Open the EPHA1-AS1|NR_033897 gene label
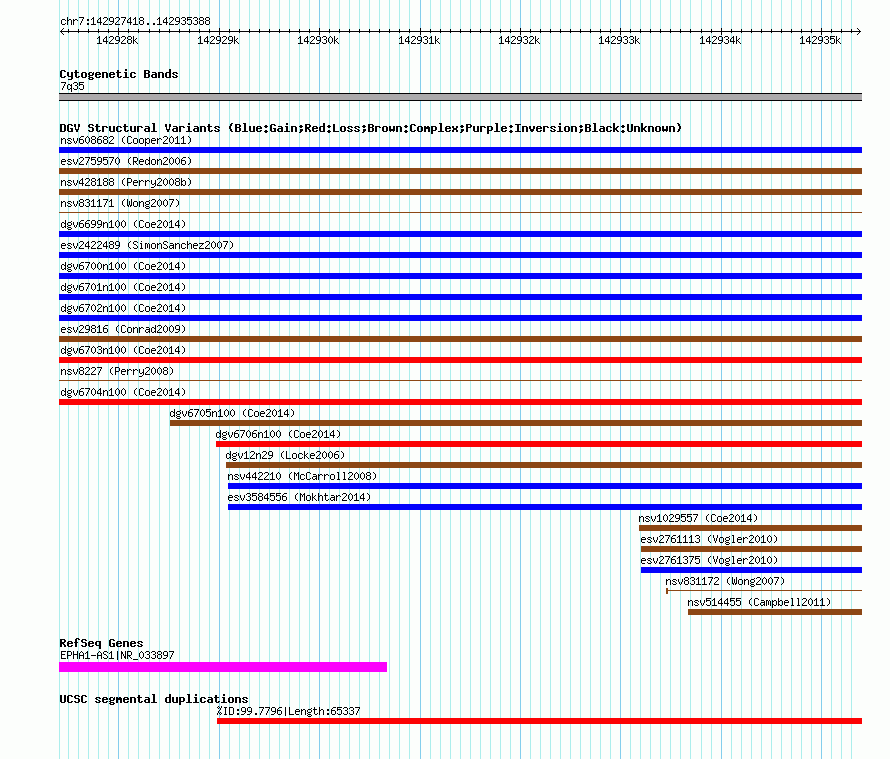Viewport: 890px width, 759px height. pyautogui.click(x=117, y=655)
